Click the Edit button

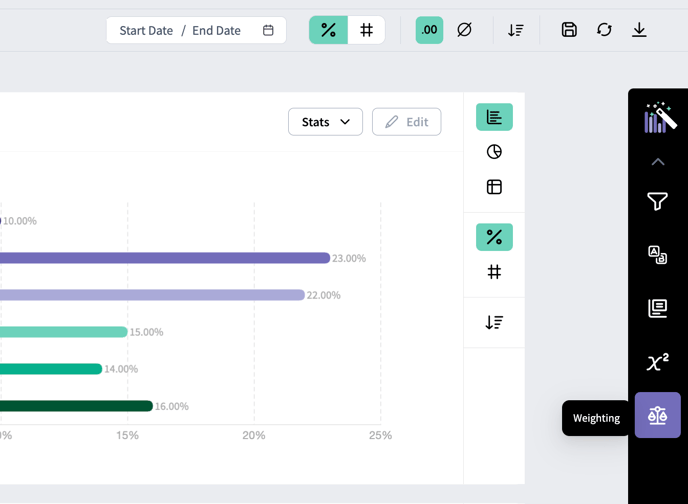(406, 122)
